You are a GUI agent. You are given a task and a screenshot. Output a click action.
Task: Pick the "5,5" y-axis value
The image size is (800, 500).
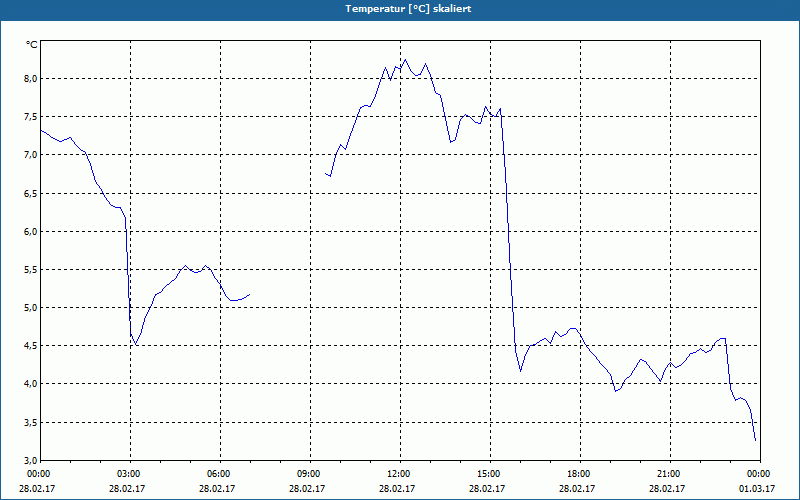[x=31, y=269]
